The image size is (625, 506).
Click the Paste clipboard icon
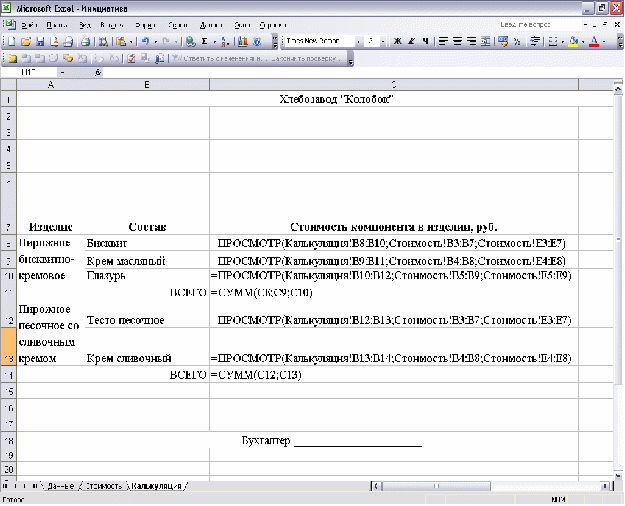pos(122,41)
